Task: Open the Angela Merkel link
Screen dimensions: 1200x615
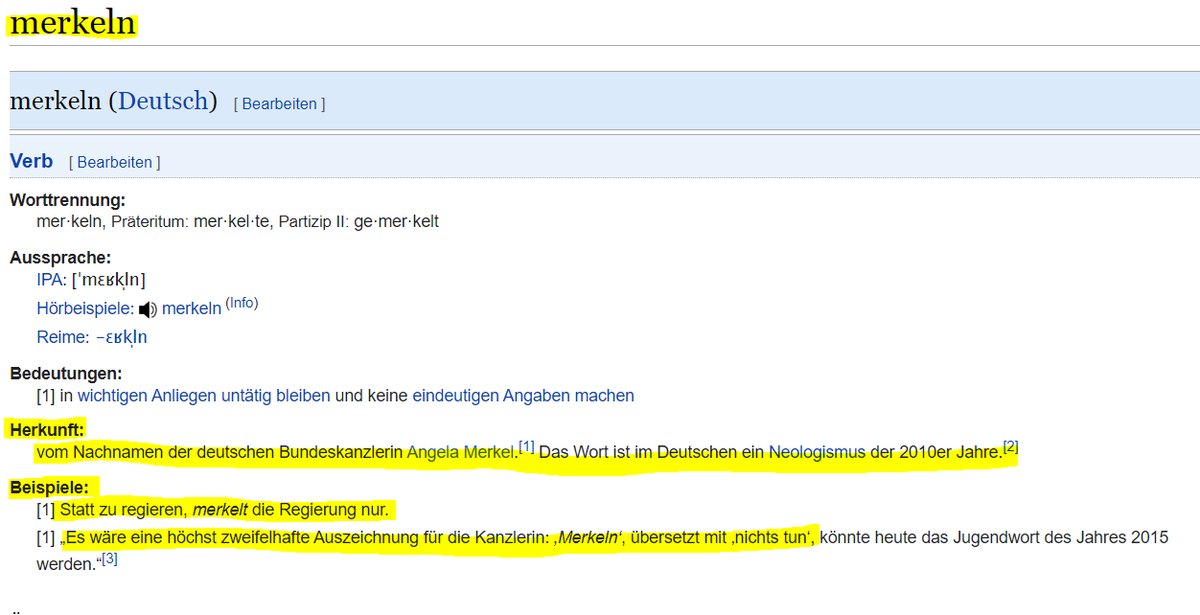Action: click(461, 452)
